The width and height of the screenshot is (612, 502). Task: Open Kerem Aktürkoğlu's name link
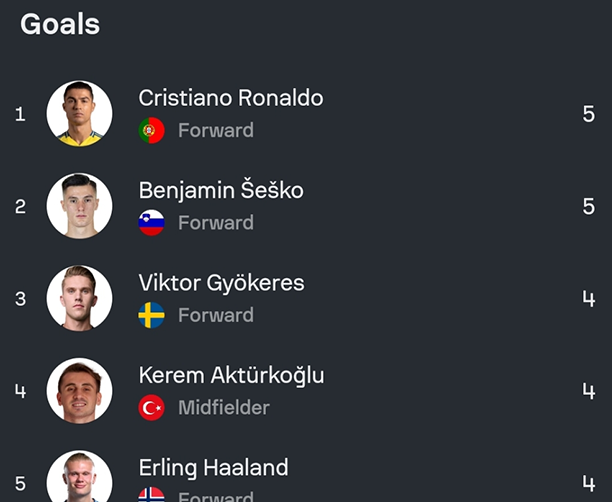coord(231,375)
